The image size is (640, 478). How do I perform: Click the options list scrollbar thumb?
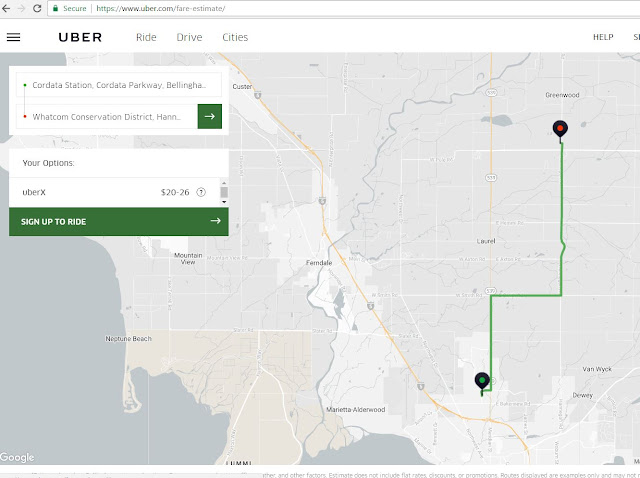coord(224,192)
